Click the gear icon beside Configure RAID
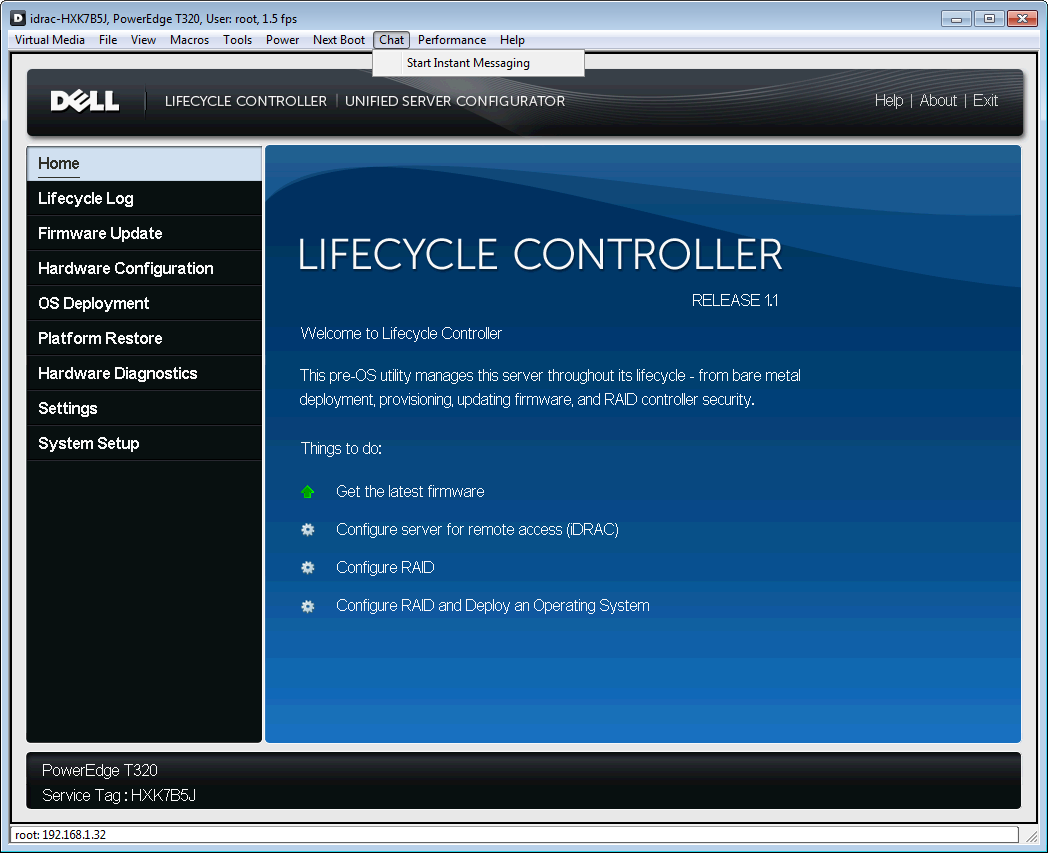This screenshot has height=853, width=1048. pos(308,567)
